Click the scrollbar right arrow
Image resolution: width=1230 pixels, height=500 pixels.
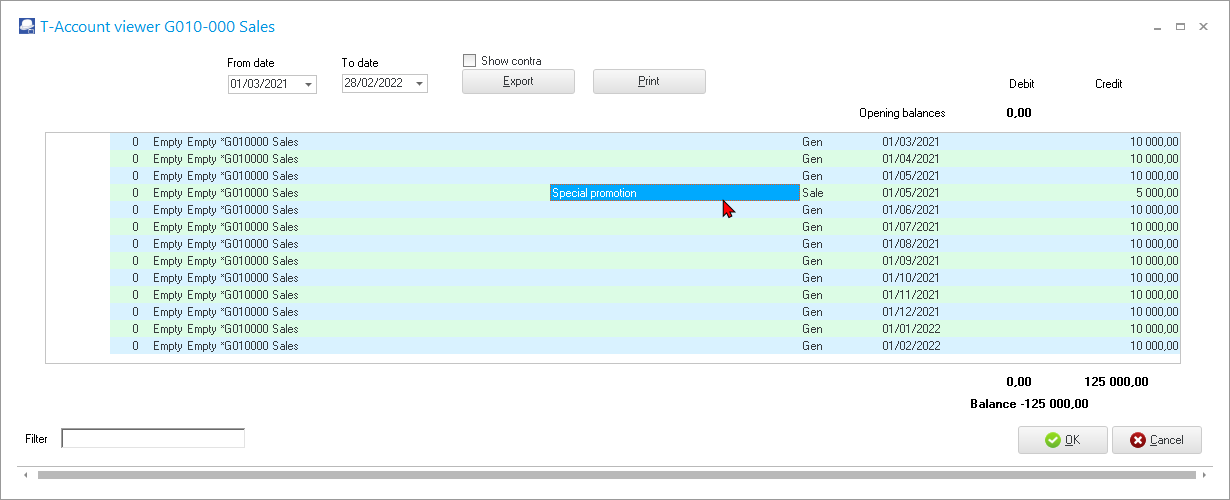coord(1205,475)
